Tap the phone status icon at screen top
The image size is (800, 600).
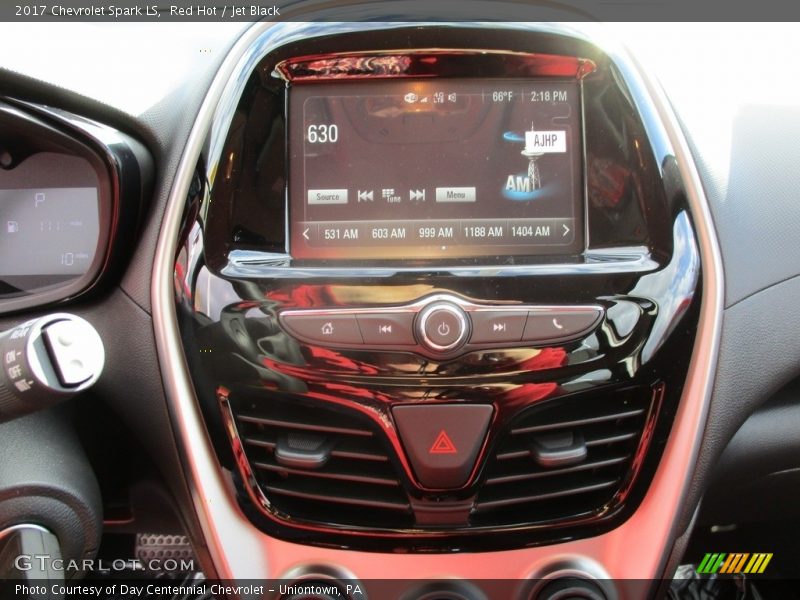[409, 97]
